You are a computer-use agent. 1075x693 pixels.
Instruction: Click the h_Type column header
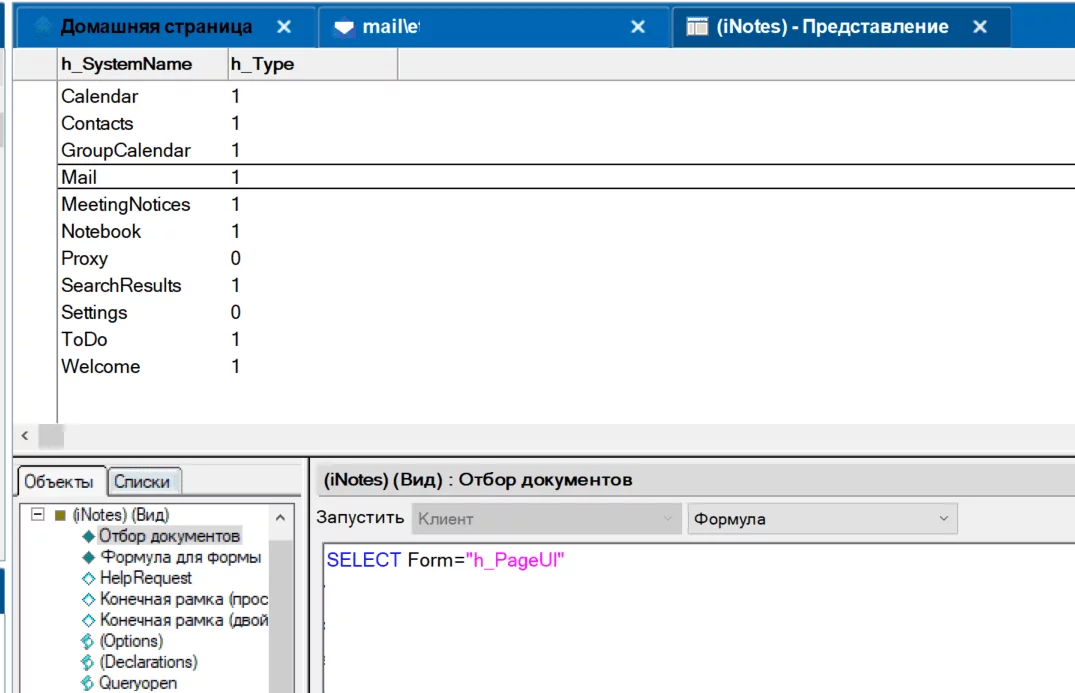pos(262,64)
